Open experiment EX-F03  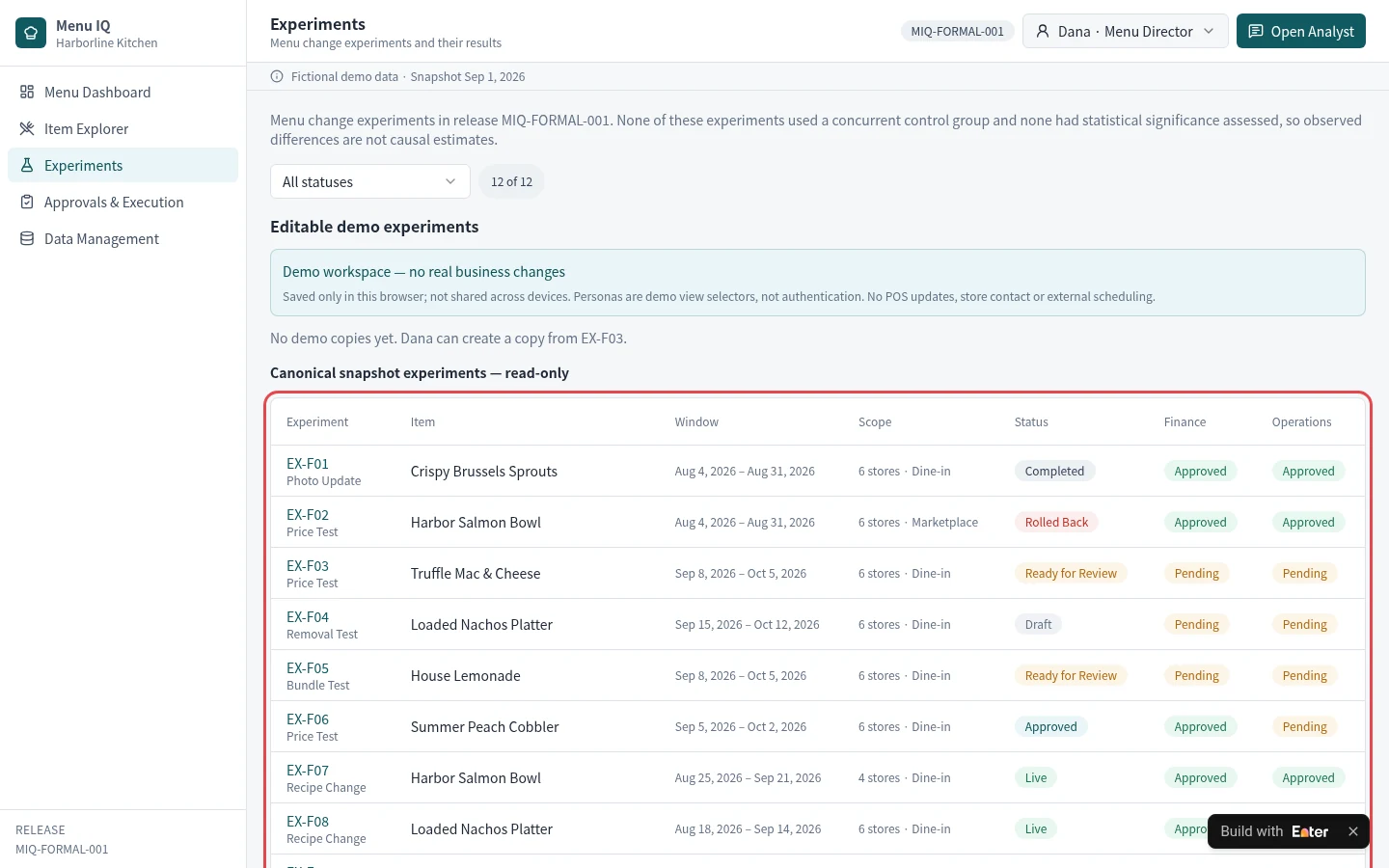pos(308,565)
